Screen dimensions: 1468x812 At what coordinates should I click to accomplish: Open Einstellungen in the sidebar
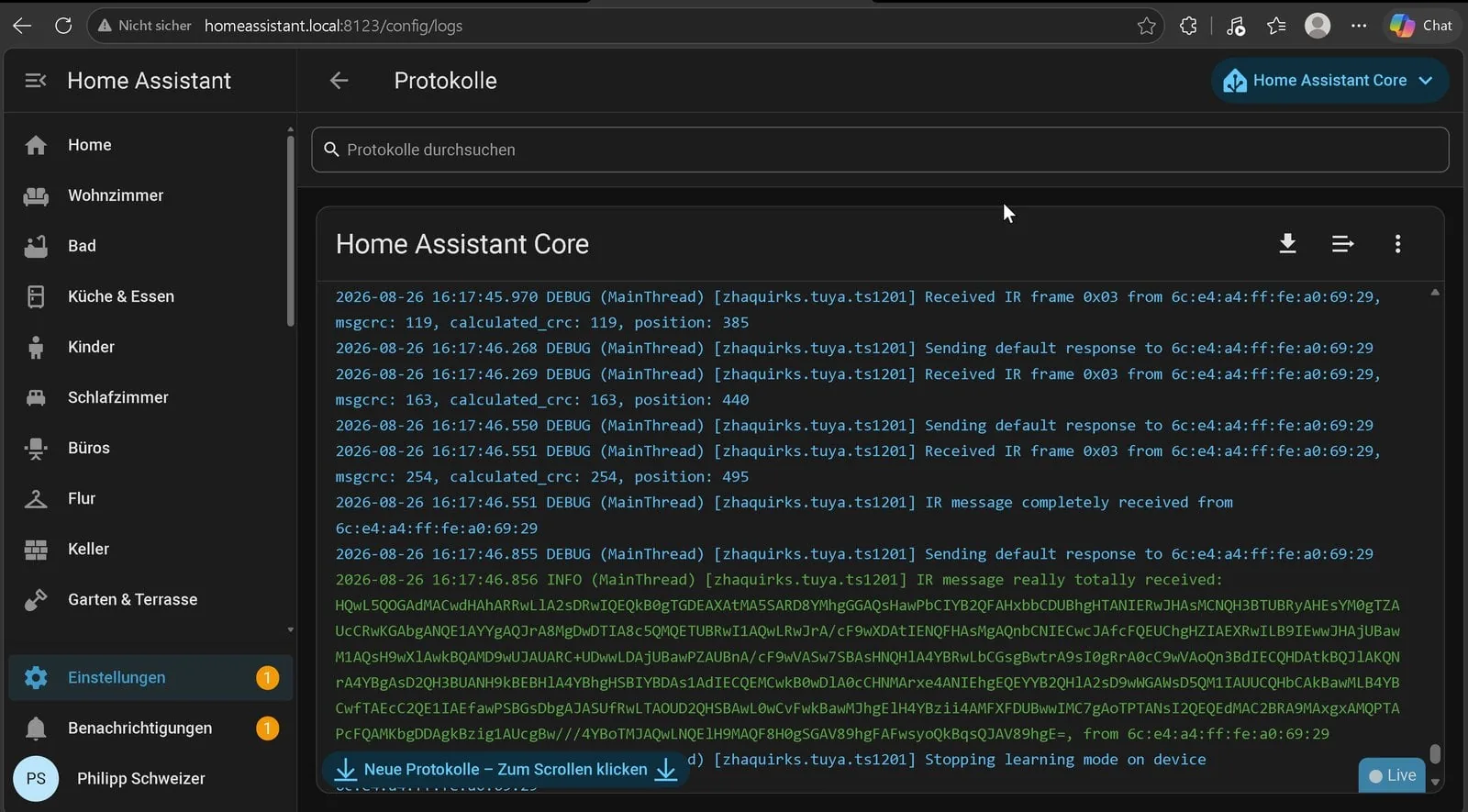[150, 677]
